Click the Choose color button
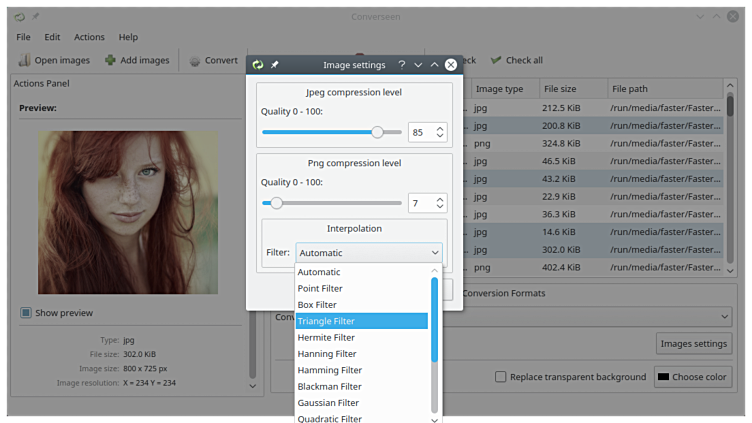Image resolution: width=752 pixels, height=423 pixels. (692, 377)
